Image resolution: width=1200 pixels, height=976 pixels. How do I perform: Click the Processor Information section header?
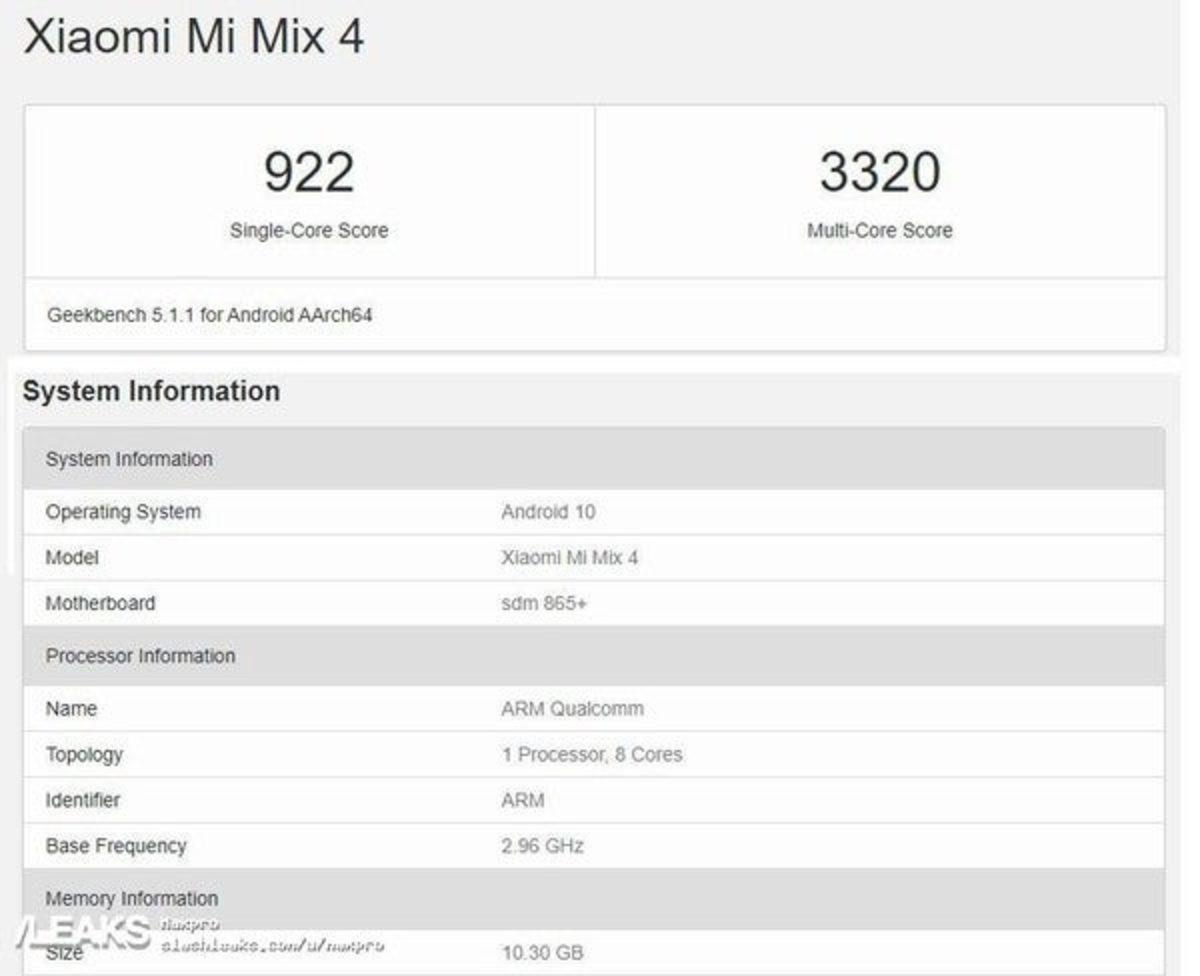click(140, 656)
